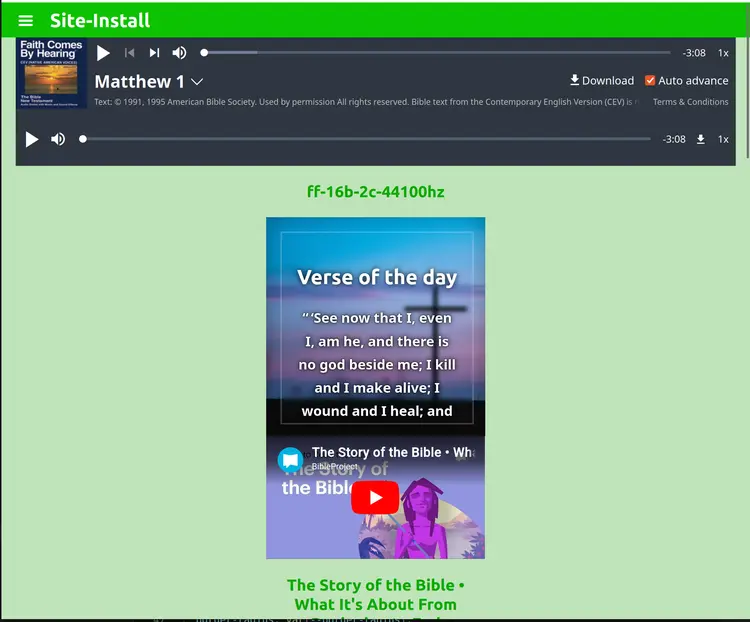The height and width of the screenshot is (622, 750).
Task: Download the Matthew 1 audio
Action: click(x=602, y=80)
